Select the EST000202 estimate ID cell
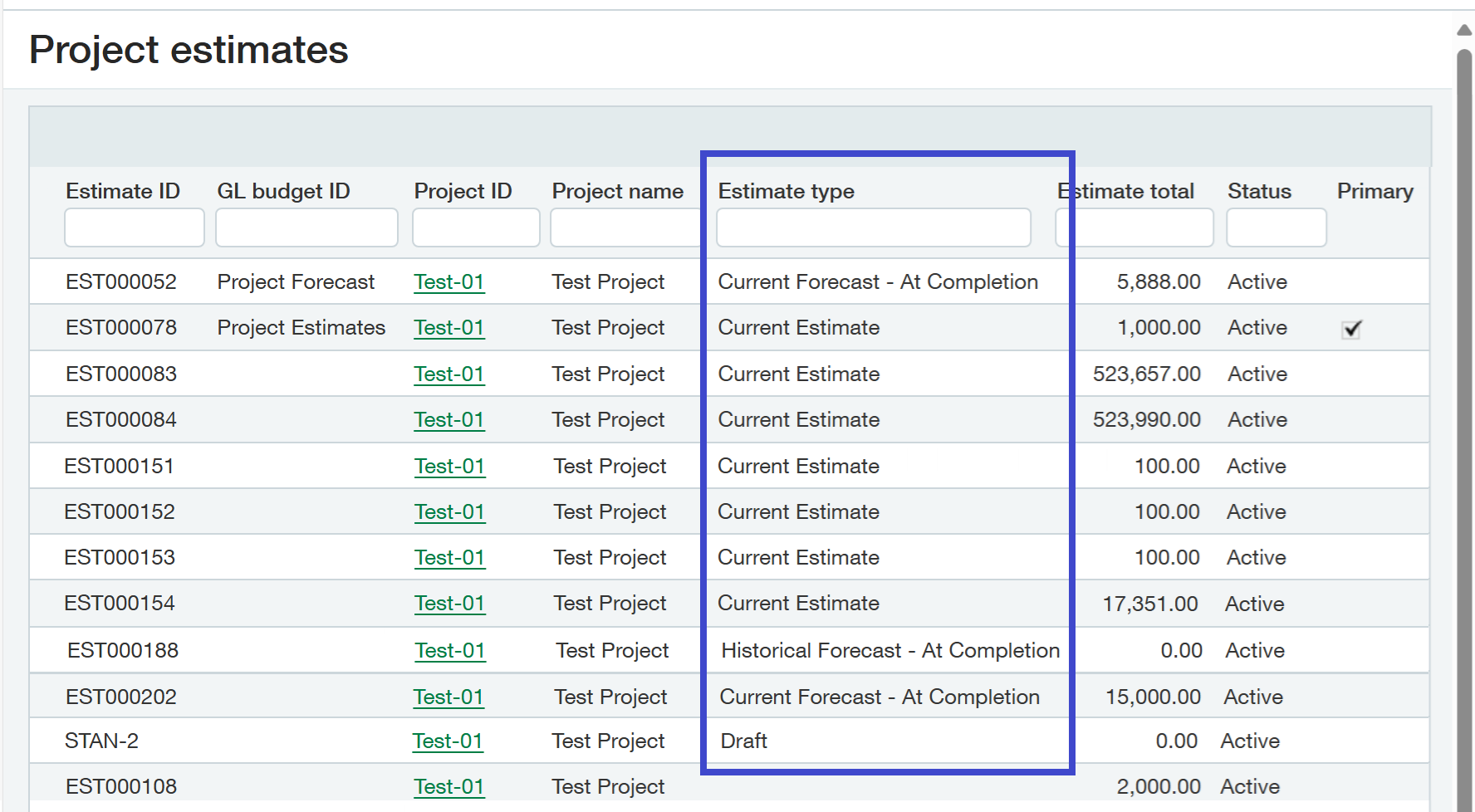The image size is (1475, 812). [121, 697]
